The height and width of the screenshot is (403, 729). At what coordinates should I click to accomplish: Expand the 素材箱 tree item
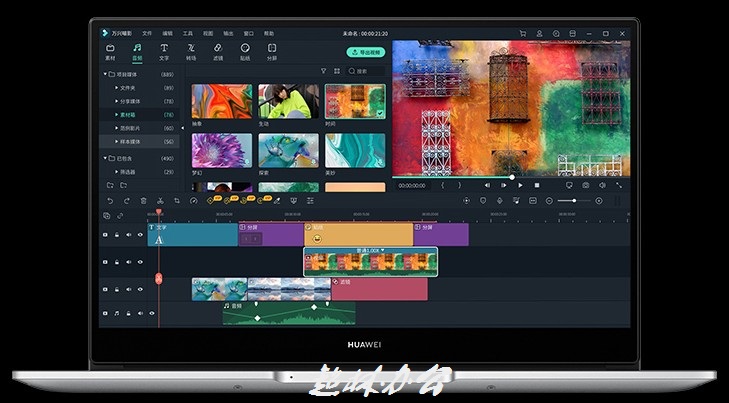(117, 114)
